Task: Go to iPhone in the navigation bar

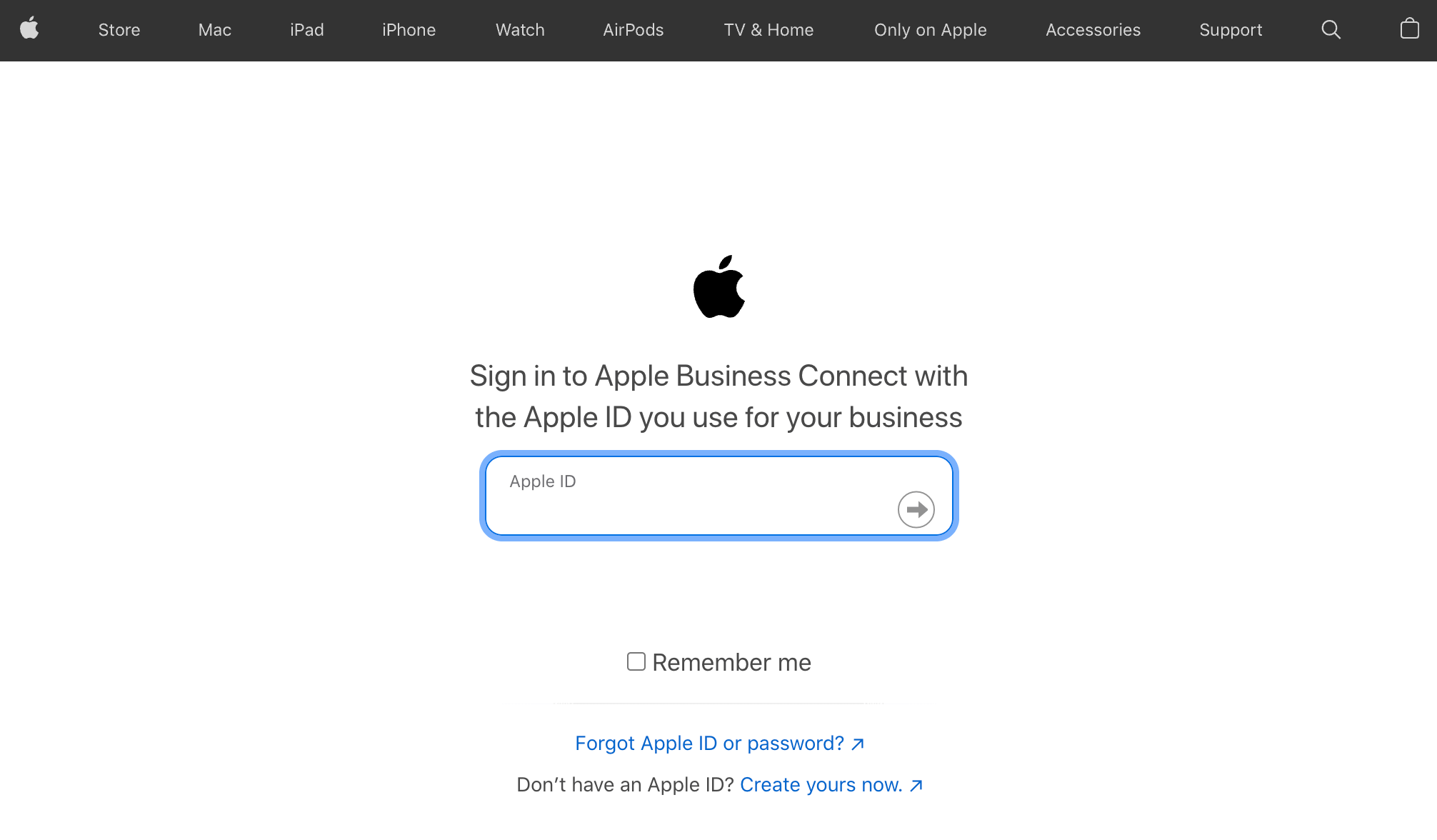Action: click(x=409, y=30)
